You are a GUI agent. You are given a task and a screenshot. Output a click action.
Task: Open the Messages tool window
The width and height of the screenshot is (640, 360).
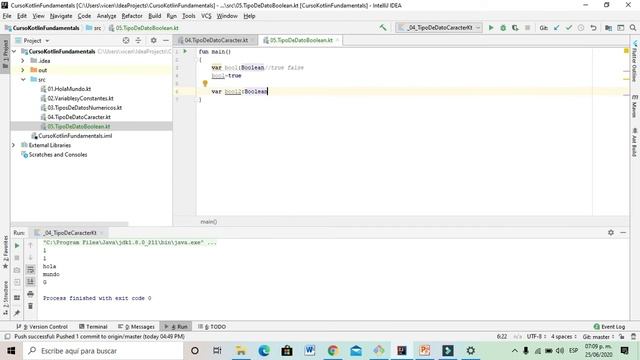136,327
